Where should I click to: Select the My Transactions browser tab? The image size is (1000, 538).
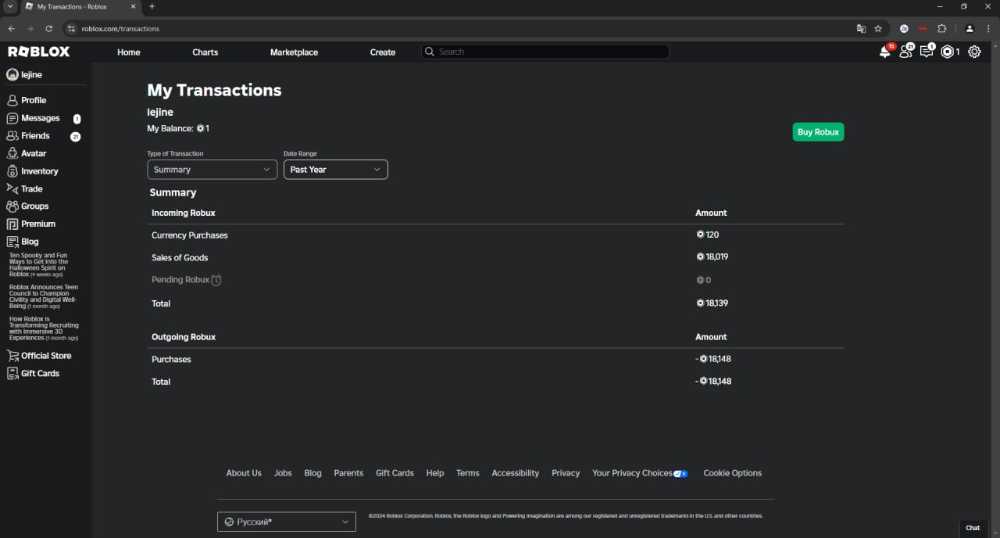pyautogui.click(x=80, y=6)
